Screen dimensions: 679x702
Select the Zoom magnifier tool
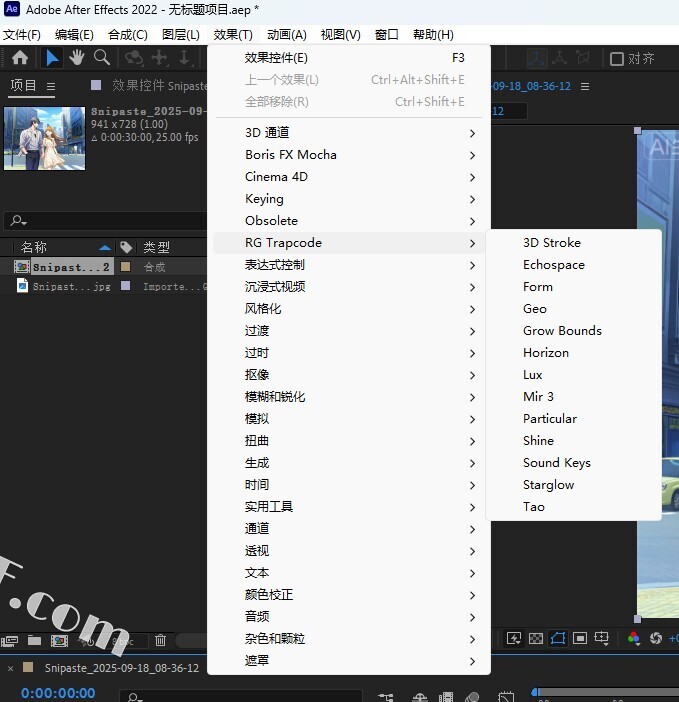point(100,58)
